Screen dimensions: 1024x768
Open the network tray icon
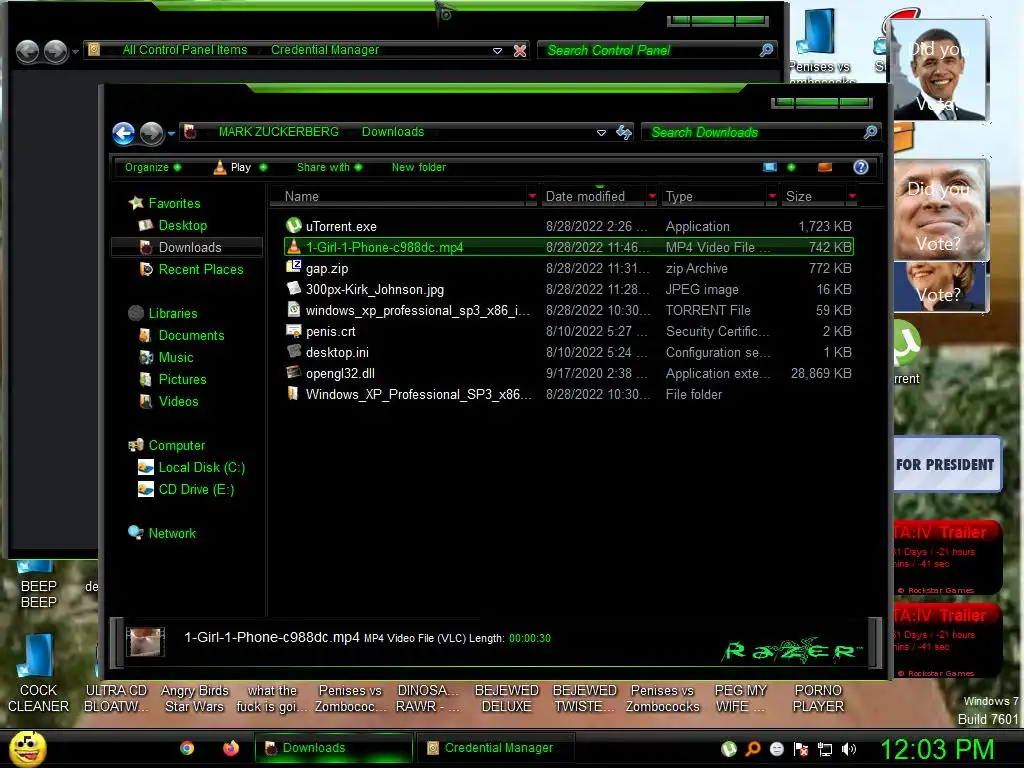[x=825, y=749]
